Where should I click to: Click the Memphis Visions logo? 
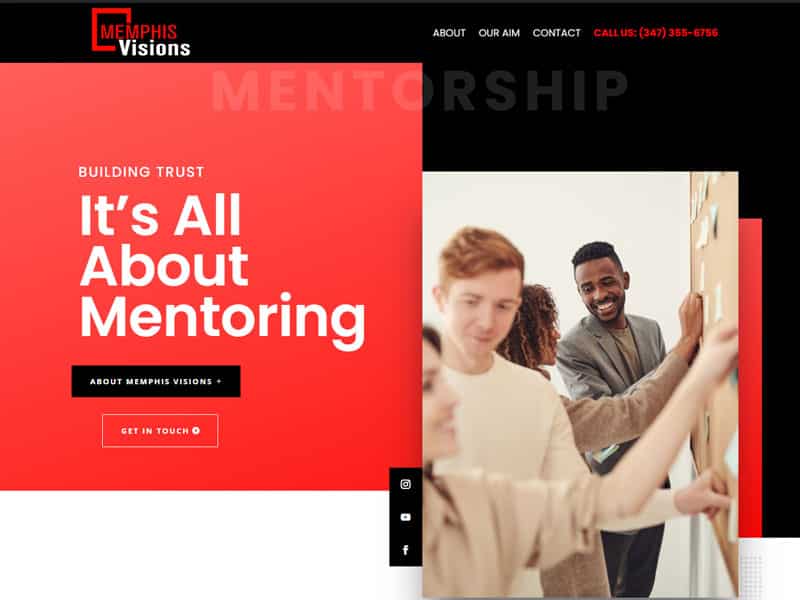click(x=141, y=32)
